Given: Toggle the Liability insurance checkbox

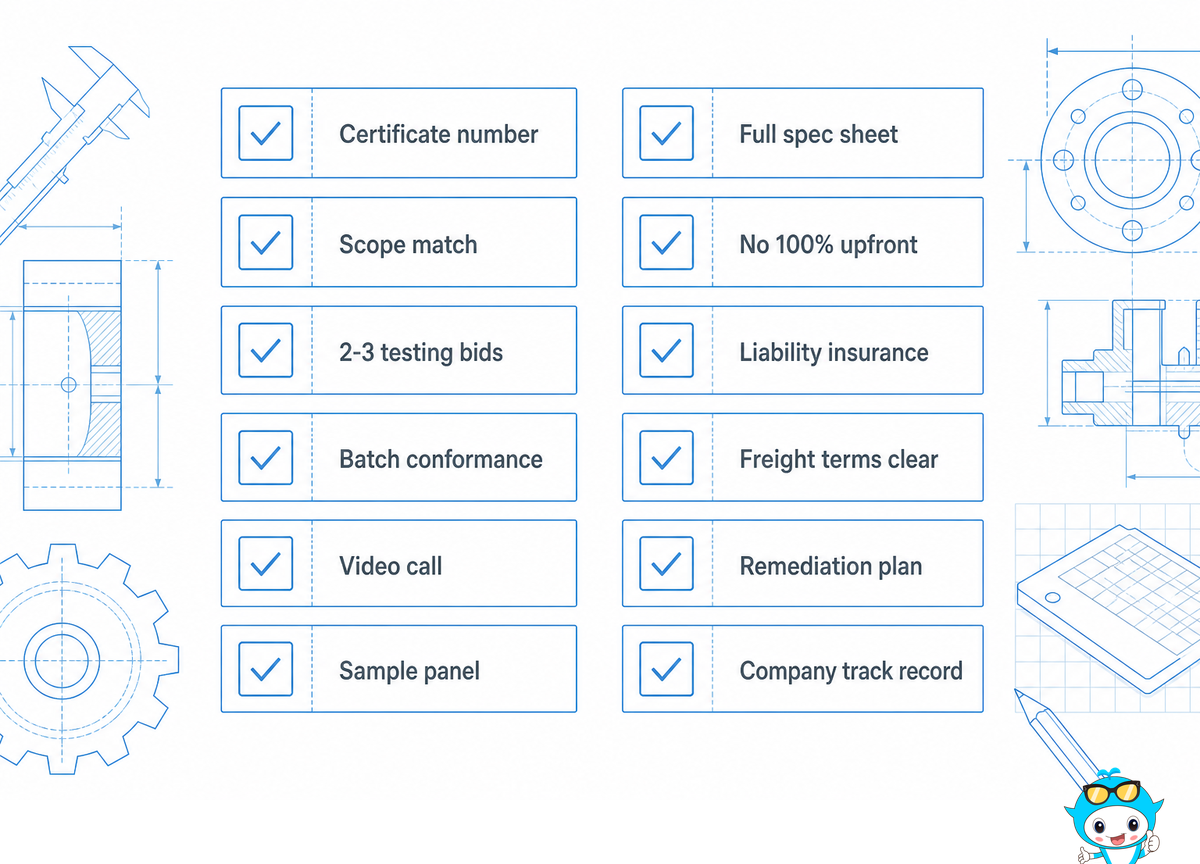Looking at the screenshot, I should click(666, 350).
